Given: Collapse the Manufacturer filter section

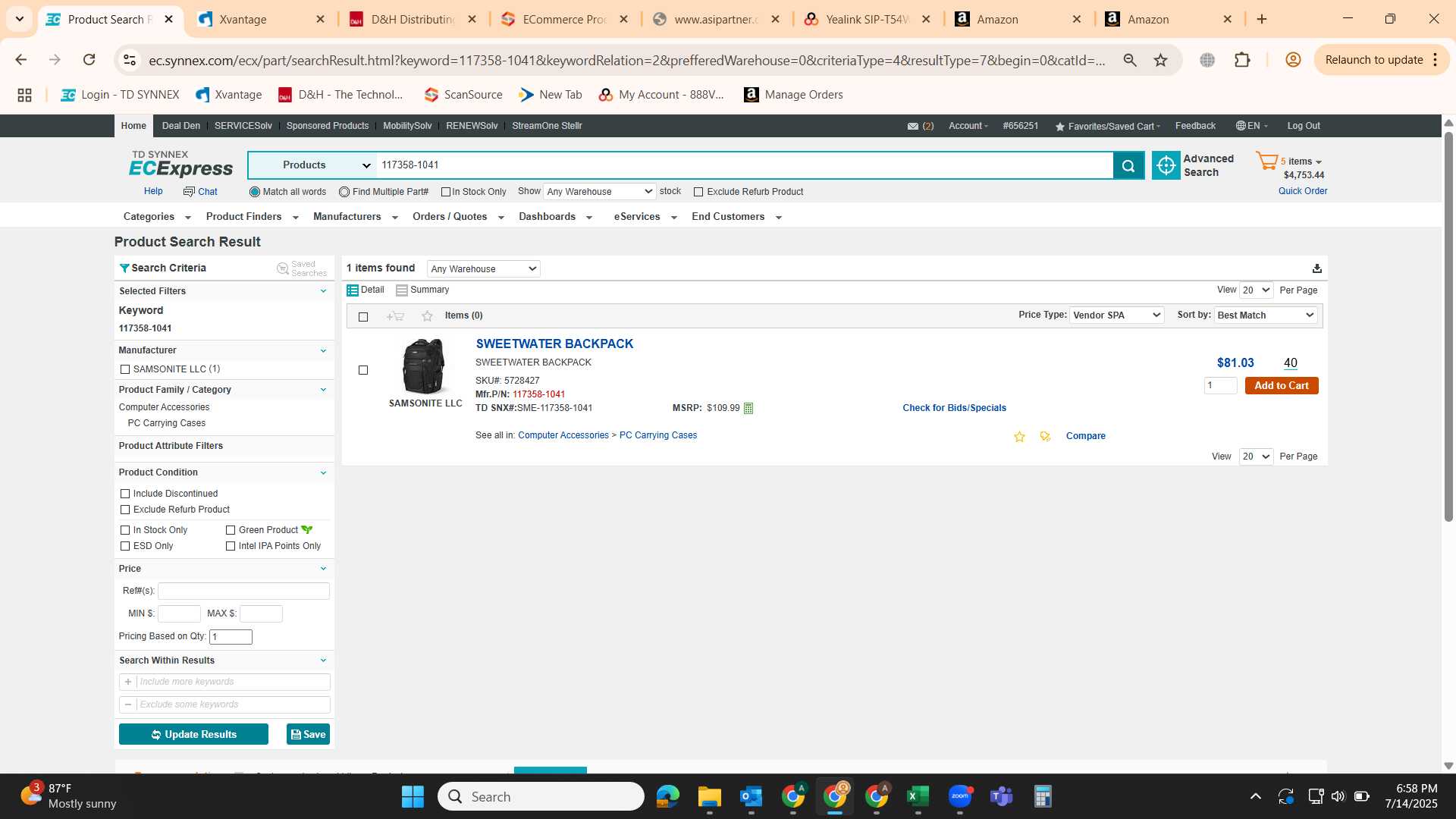Looking at the screenshot, I should click(323, 351).
